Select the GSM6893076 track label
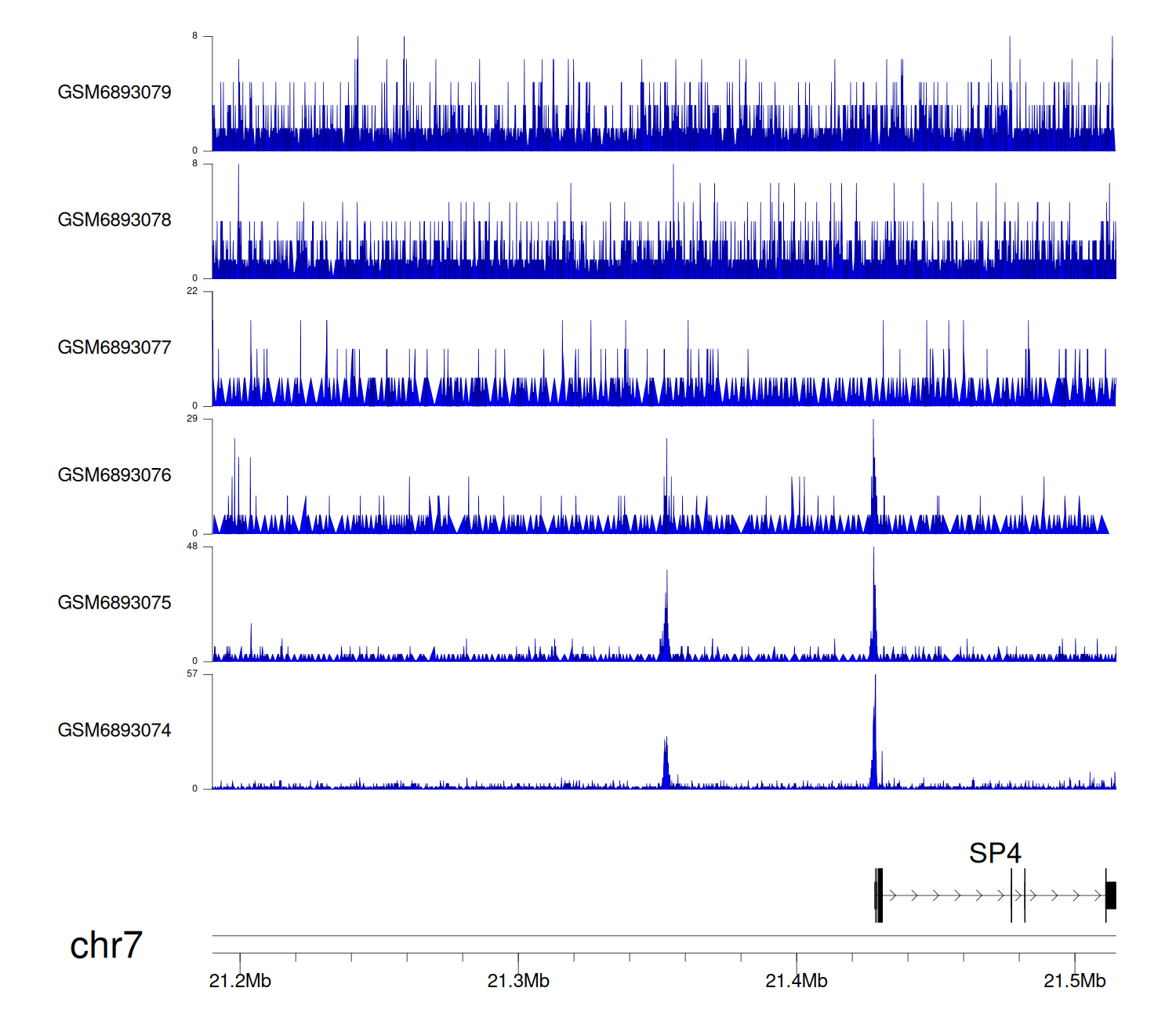Viewport: 1176px width, 1035px height. [114, 476]
